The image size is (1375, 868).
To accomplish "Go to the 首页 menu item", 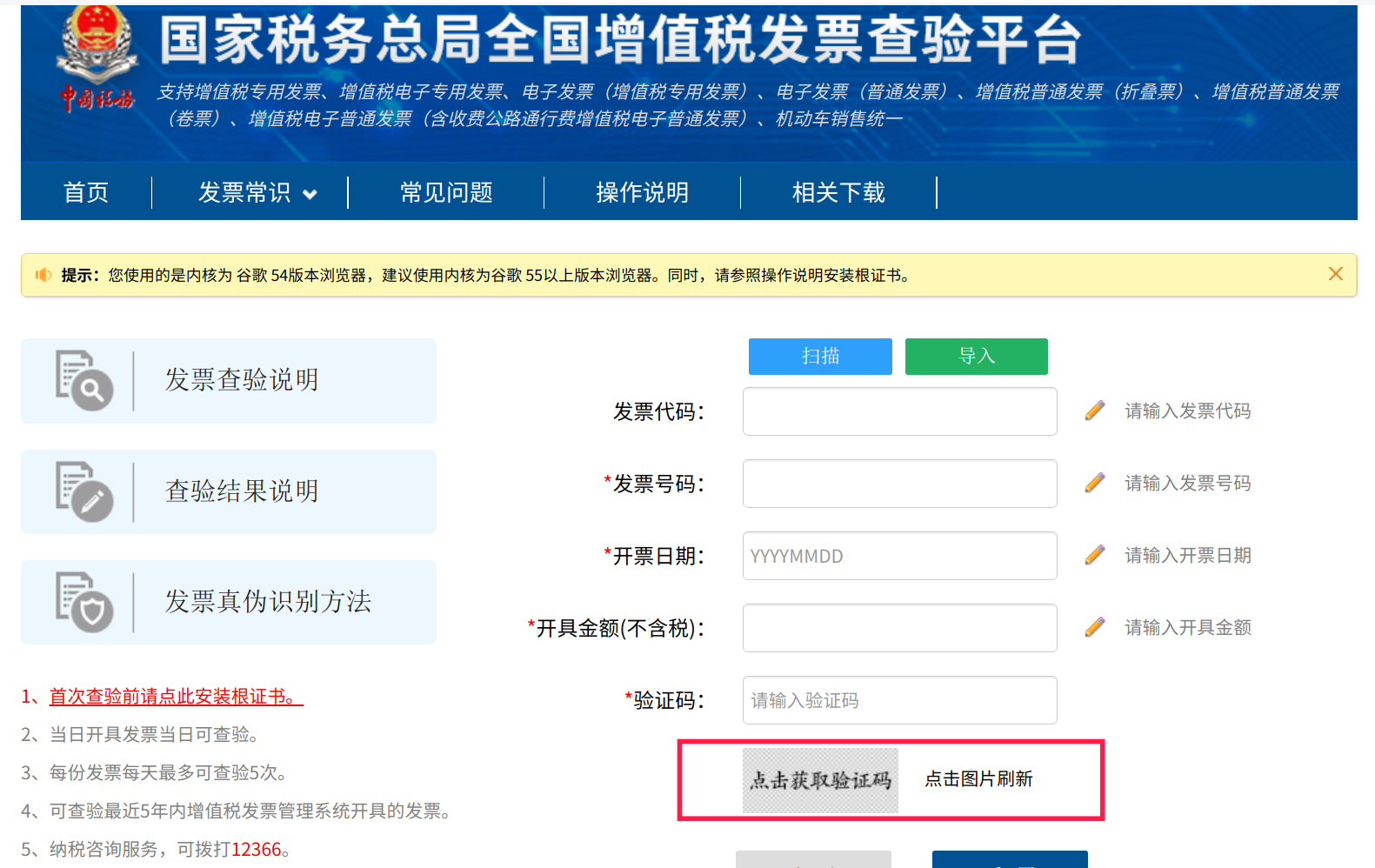I will [86, 192].
